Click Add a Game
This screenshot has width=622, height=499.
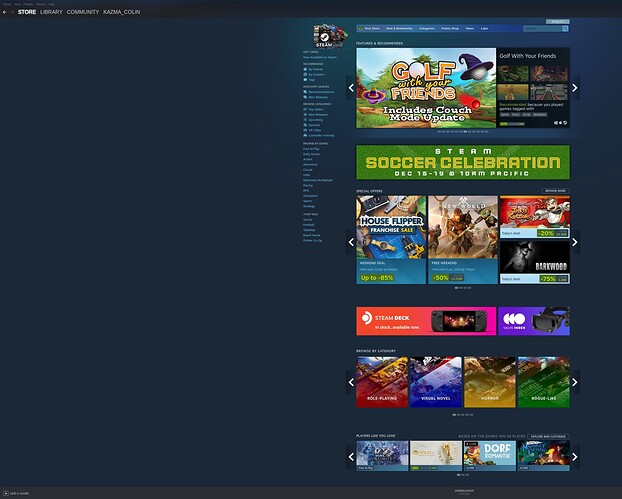point(16,493)
